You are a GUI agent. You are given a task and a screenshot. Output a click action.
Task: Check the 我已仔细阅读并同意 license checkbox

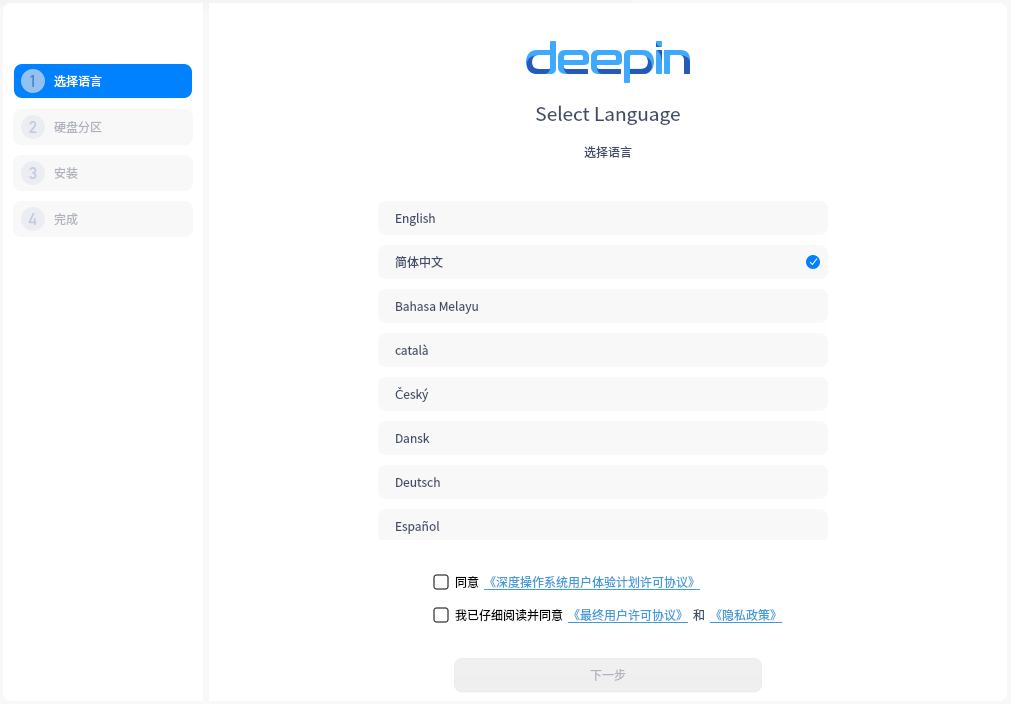[441, 615]
